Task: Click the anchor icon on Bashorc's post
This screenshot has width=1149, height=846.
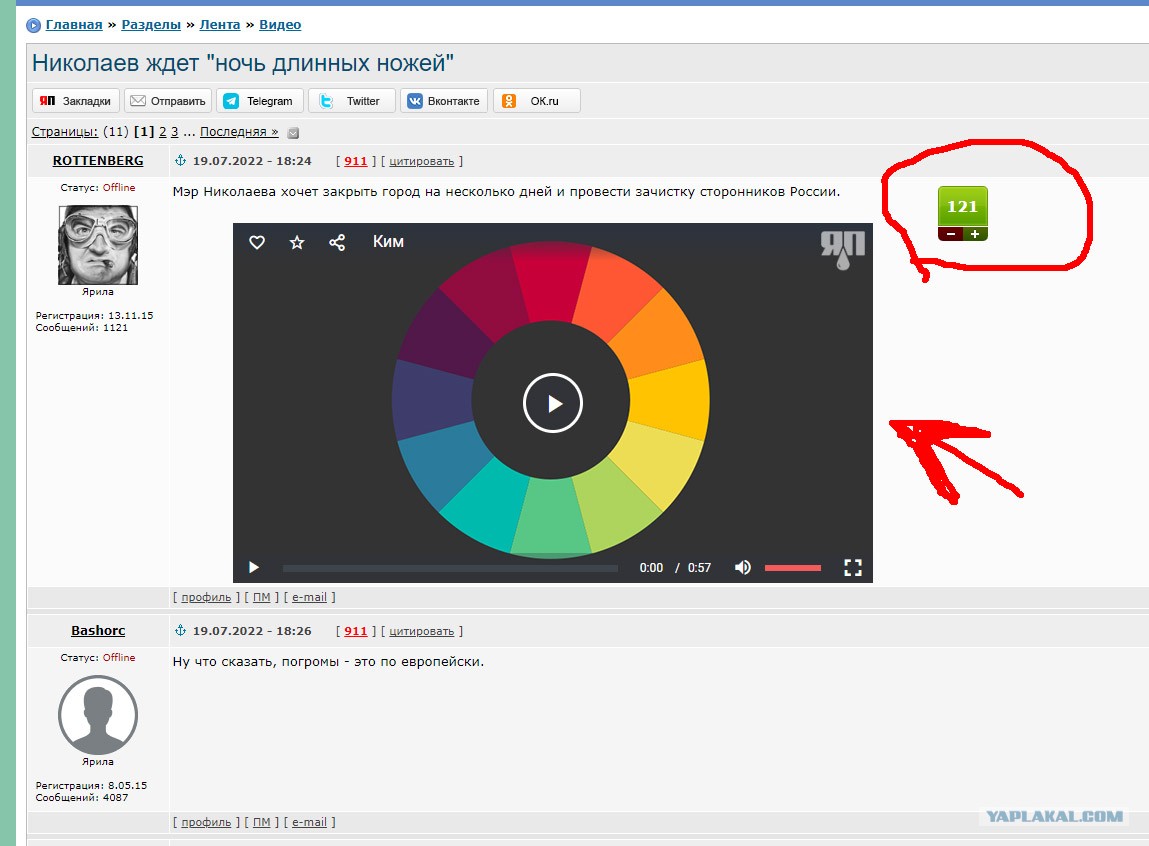Action: click(180, 631)
